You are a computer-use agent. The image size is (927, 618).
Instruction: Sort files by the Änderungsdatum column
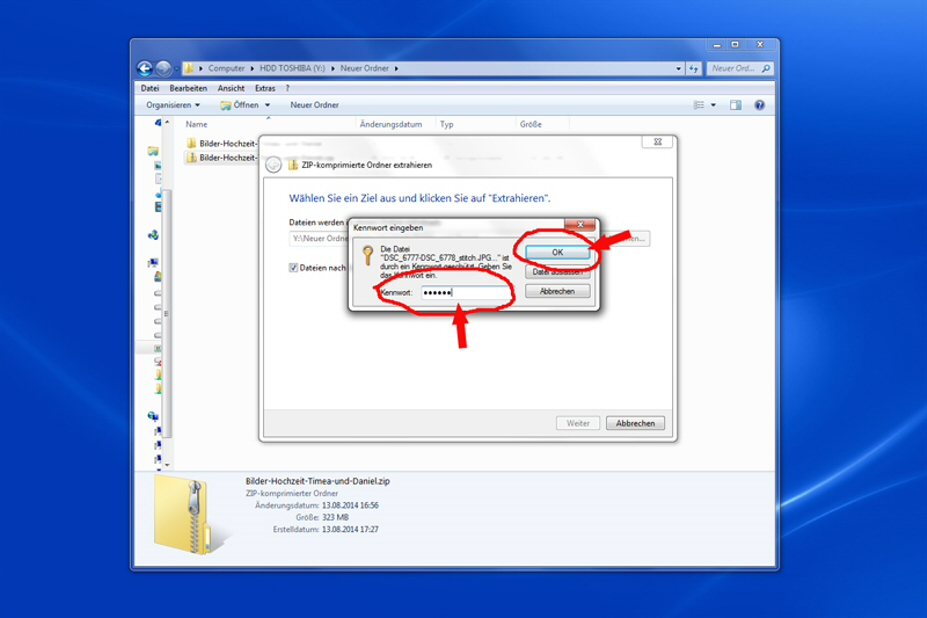(393, 125)
